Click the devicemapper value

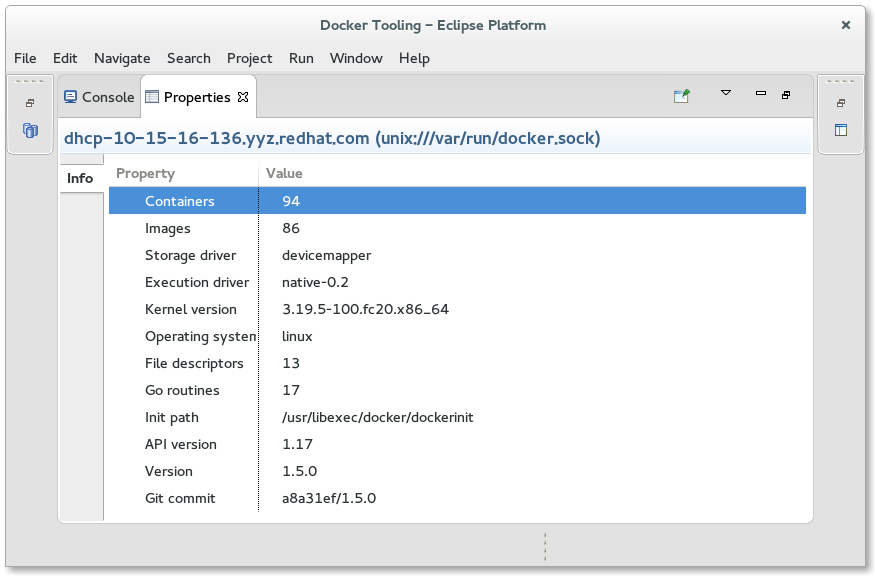[x=326, y=256]
